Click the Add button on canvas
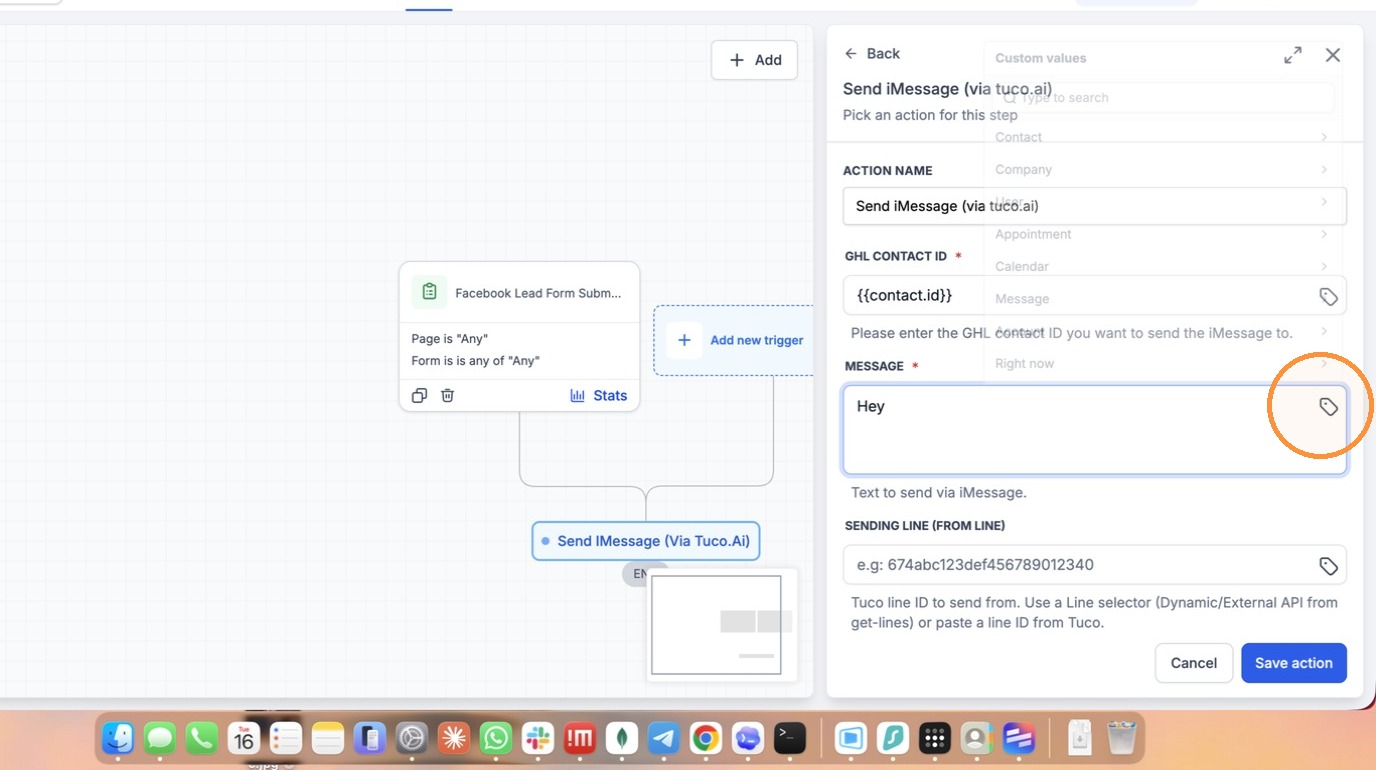Viewport: 1376px width, 770px height. tap(754, 60)
